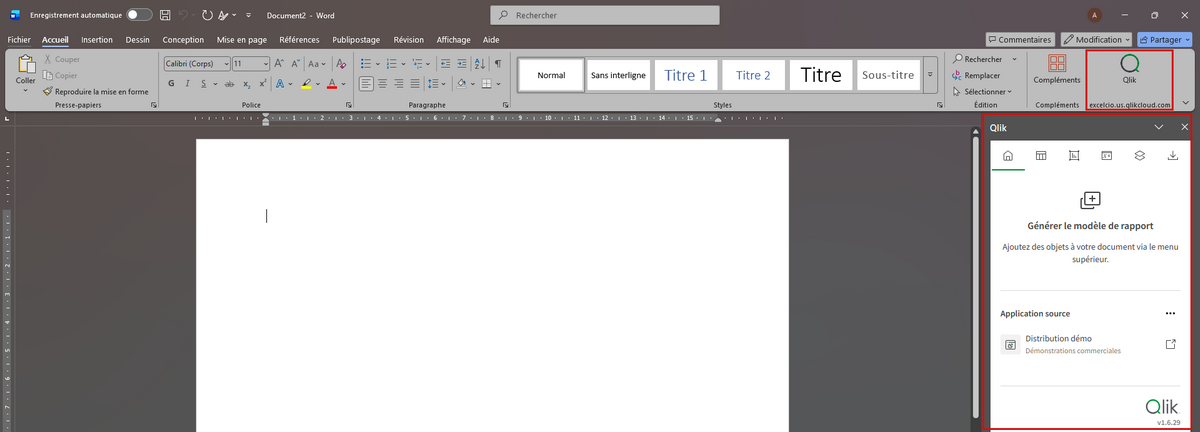Click the Partager button
Viewport: 1200px width, 432px height.
[1161, 39]
